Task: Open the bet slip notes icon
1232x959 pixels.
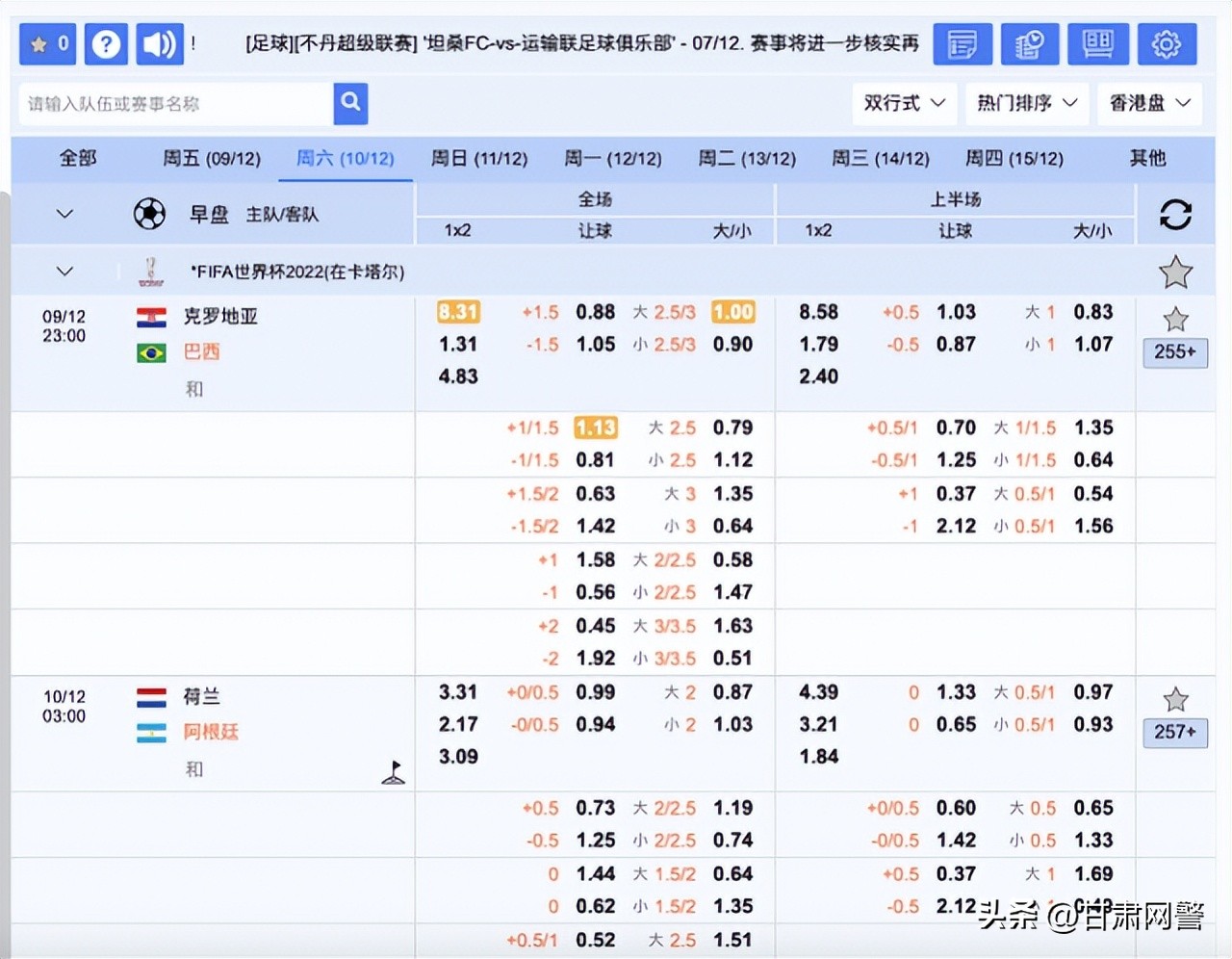Action: 962,44
